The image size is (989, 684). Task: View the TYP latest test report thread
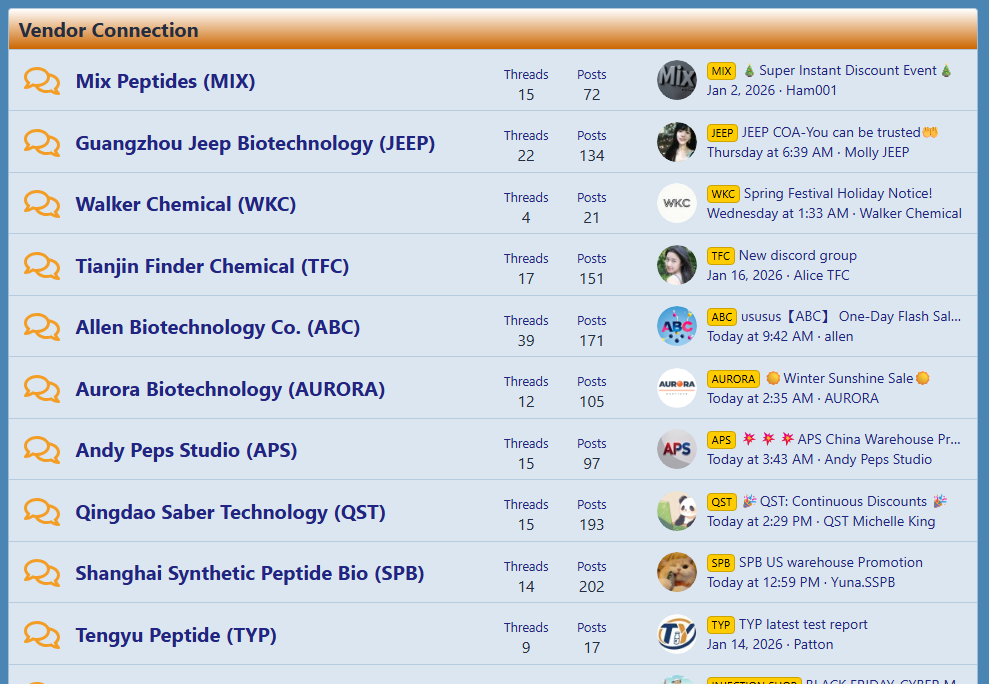tap(803, 624)
